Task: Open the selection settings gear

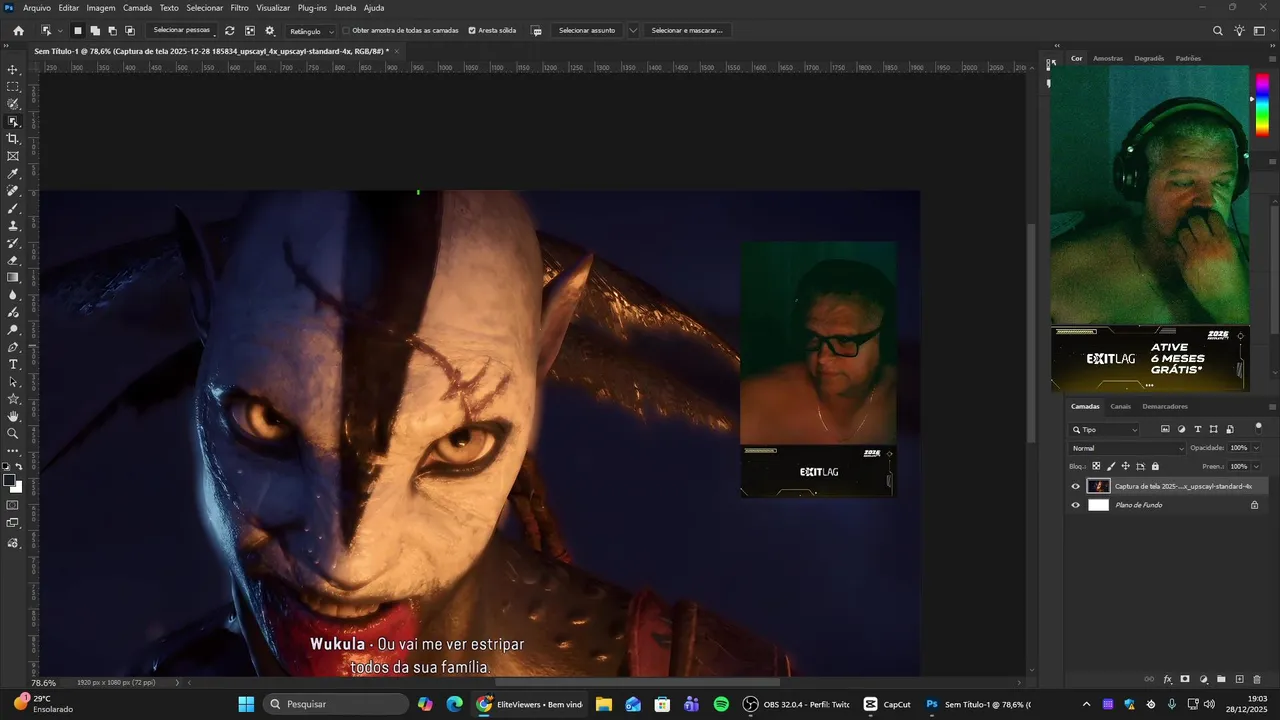Action: click(x=269, y=31)
